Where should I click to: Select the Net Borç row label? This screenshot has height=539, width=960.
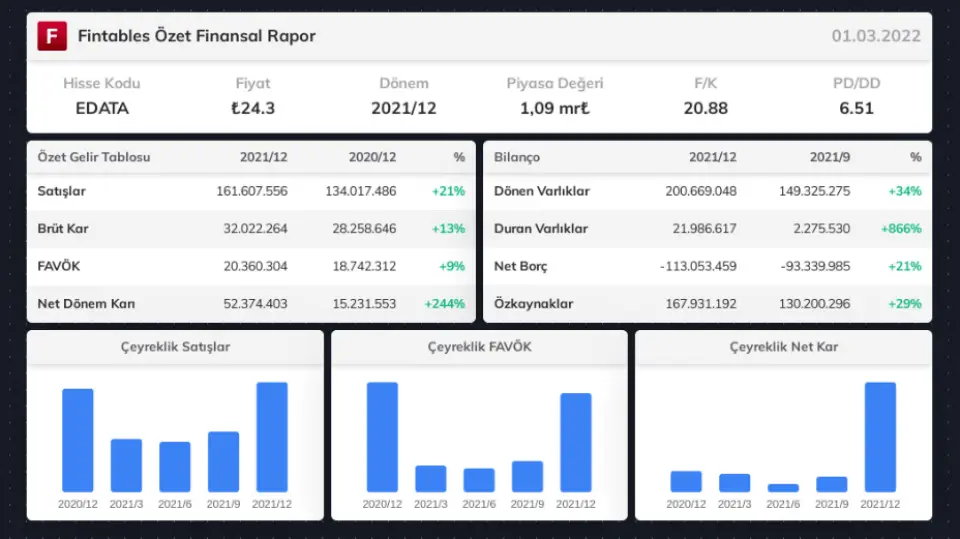click(x=521, y=267)
